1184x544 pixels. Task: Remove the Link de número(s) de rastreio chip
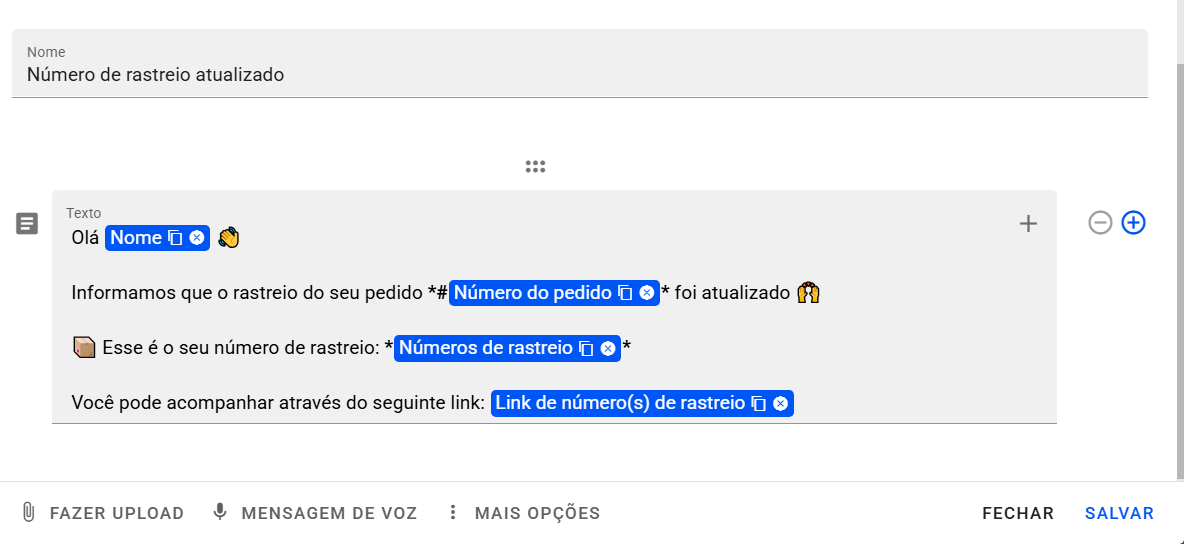click(781, 403)
